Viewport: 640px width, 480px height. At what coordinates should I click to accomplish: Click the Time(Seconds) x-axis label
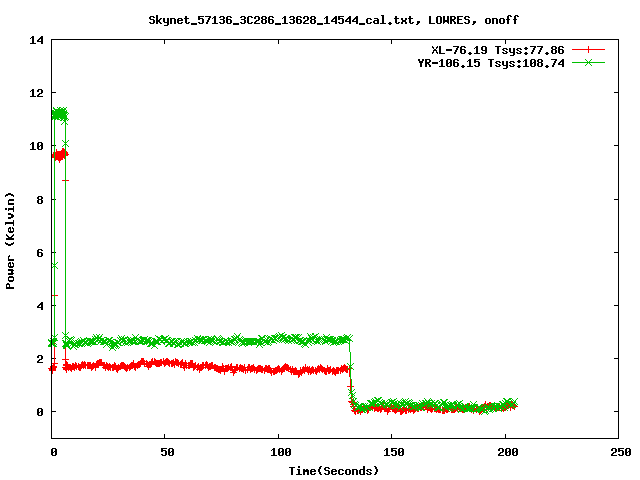[x=333, y=471]
